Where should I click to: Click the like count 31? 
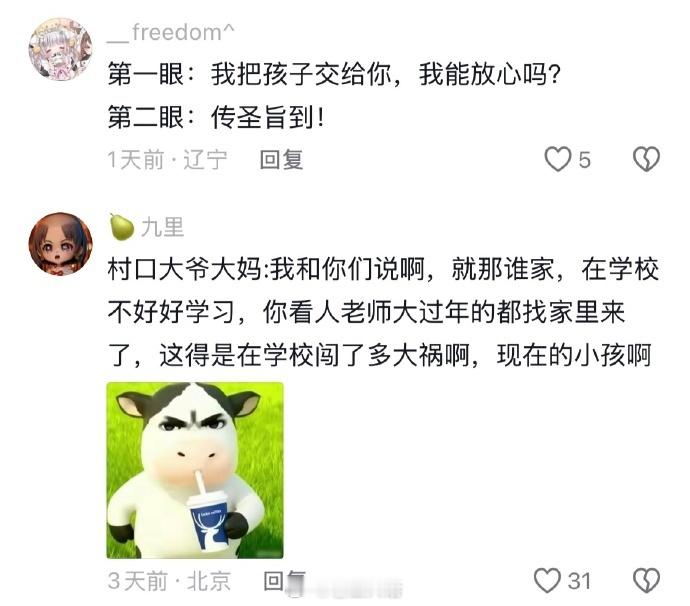[x=579, y=580]
